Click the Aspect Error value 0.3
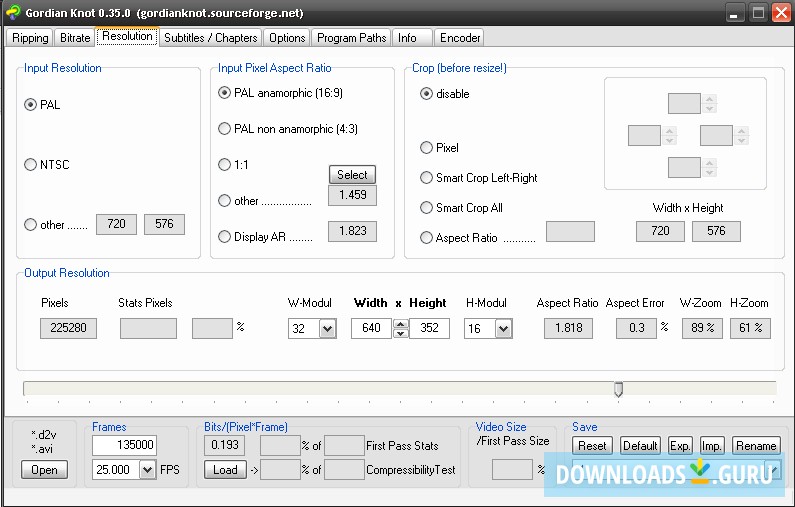 click(636, 328)
